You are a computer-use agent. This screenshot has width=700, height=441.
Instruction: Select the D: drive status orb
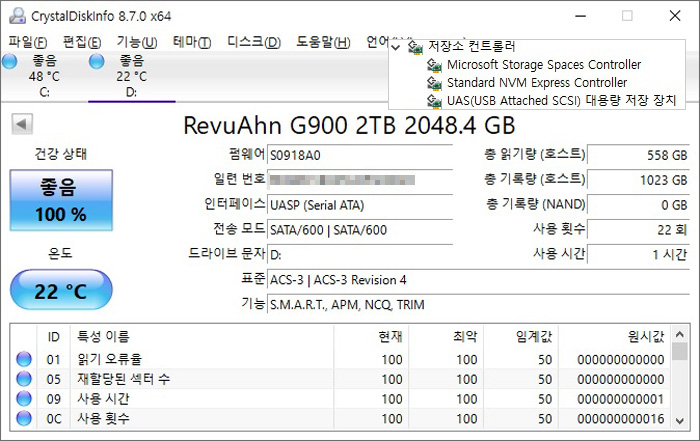pyautogui.click(x=96, y=61)
